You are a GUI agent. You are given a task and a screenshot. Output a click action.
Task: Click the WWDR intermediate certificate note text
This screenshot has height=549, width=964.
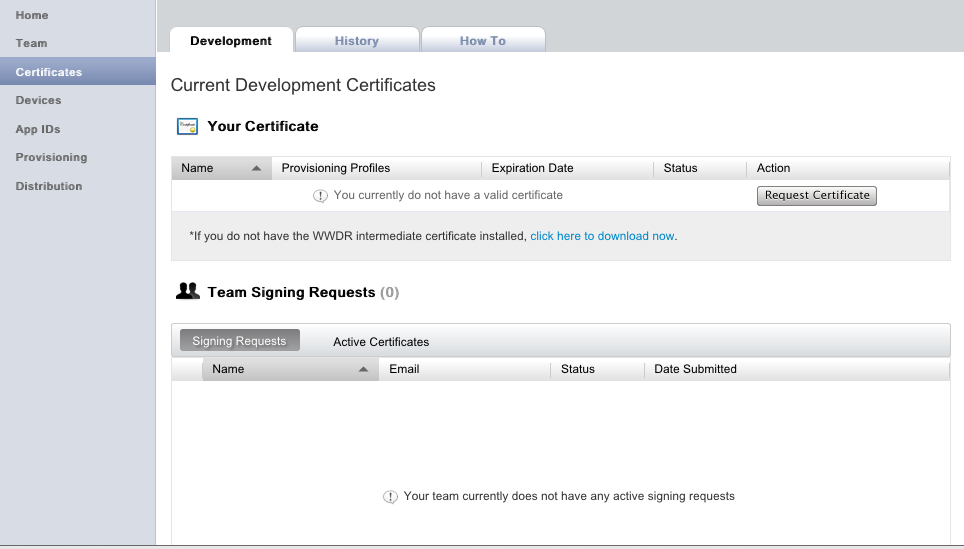pos(358,236)
